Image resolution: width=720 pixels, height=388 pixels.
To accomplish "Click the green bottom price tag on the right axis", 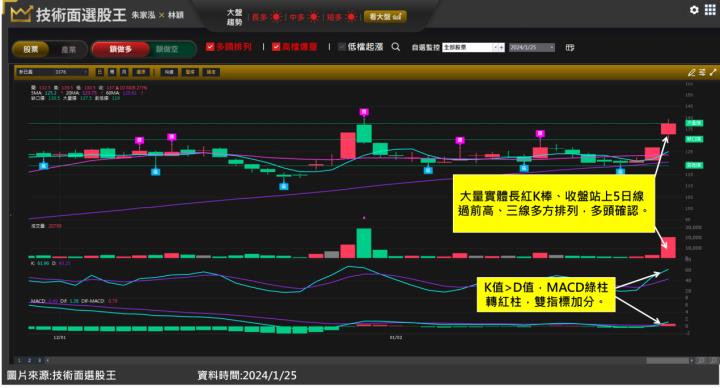I will [693, 165].
